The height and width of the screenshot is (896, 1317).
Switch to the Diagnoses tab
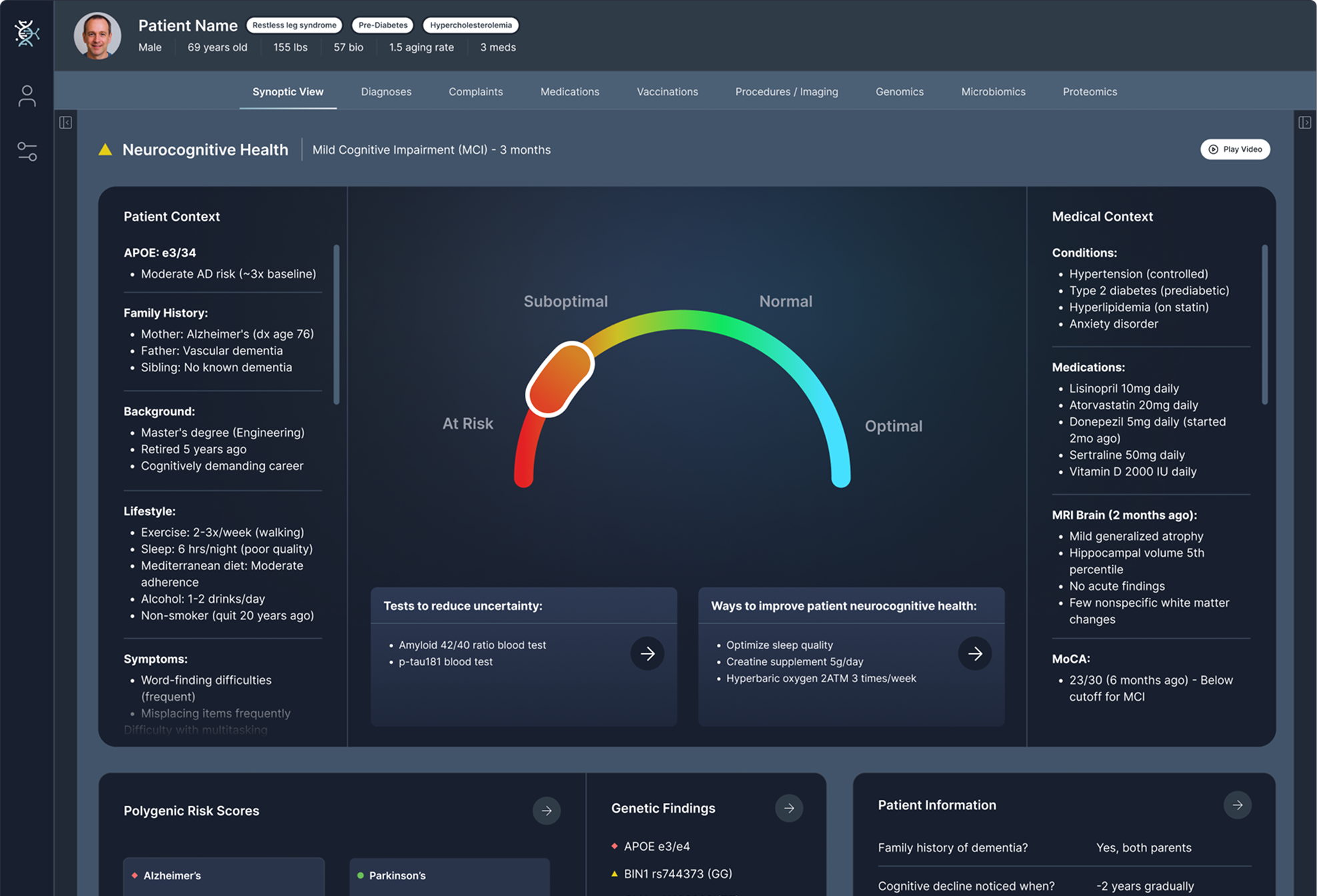pyautogui.click(x=386, y=92)
